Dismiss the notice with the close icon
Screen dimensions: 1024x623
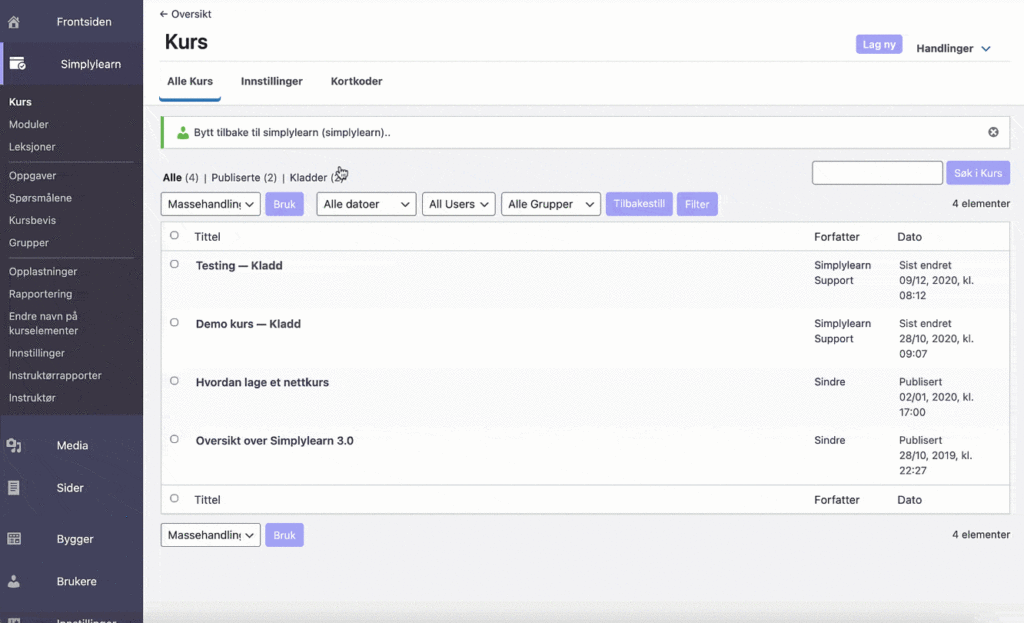pyautogui.click(x=993, y=132)
